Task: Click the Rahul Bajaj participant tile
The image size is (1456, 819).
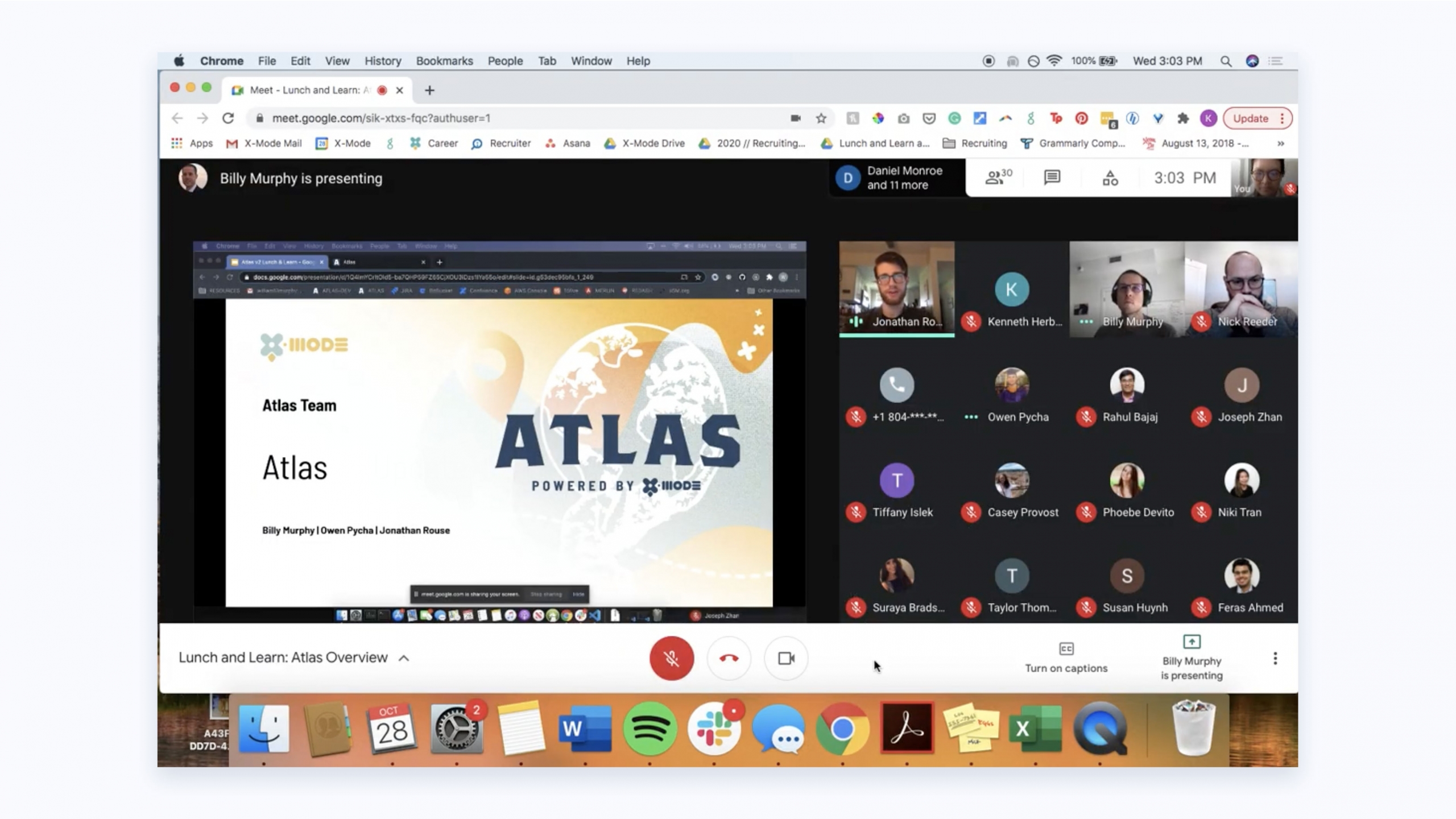Action: point(1127,396)
